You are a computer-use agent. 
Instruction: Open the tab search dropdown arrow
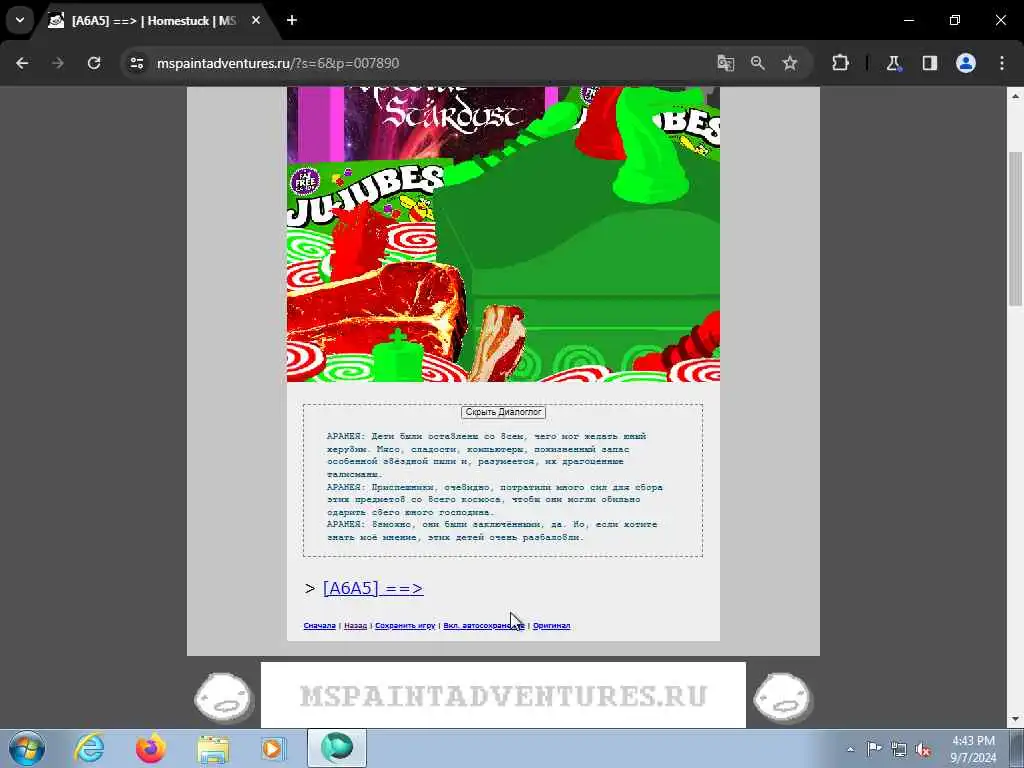(x=20, y=20)
